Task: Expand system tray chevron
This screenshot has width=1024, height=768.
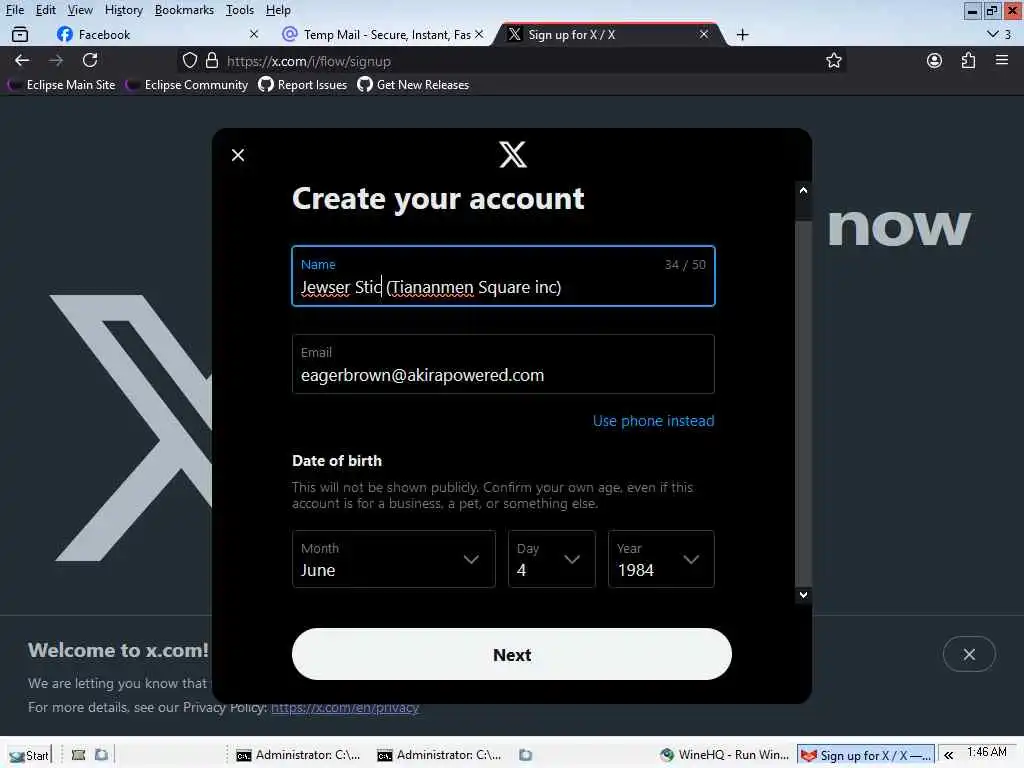Action: click(948, 756)
